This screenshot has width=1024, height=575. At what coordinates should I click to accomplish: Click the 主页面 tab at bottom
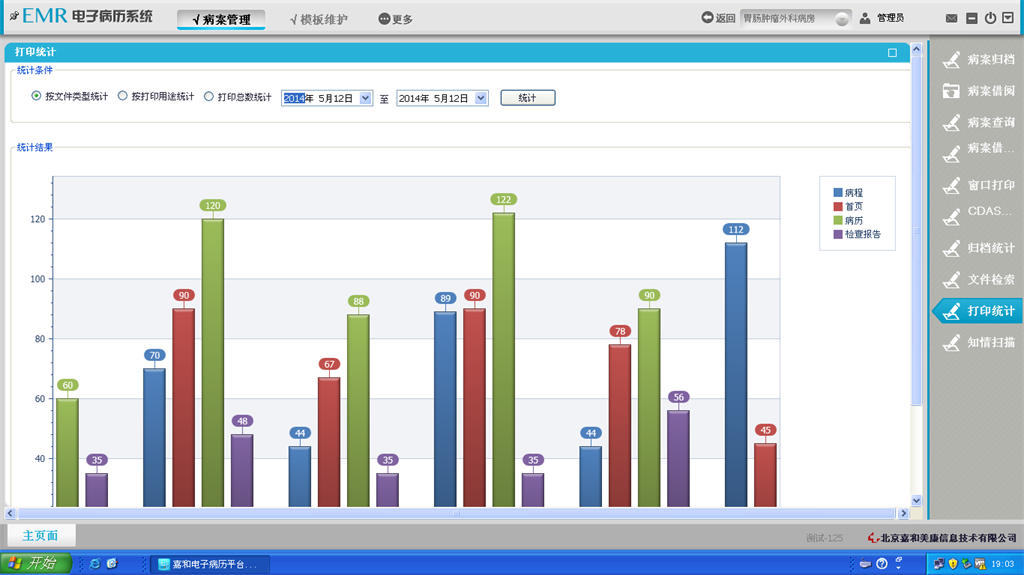[40, 536]
